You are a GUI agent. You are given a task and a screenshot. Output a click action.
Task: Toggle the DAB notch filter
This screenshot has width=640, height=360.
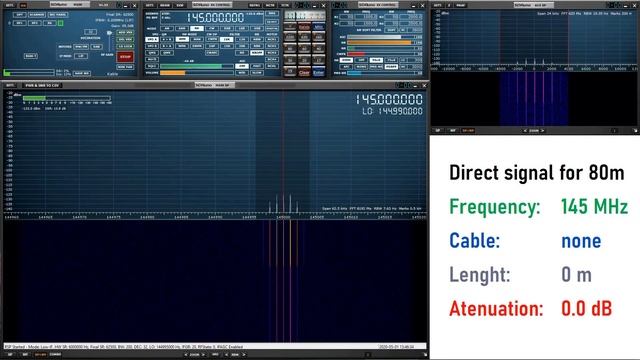point(96,47)
